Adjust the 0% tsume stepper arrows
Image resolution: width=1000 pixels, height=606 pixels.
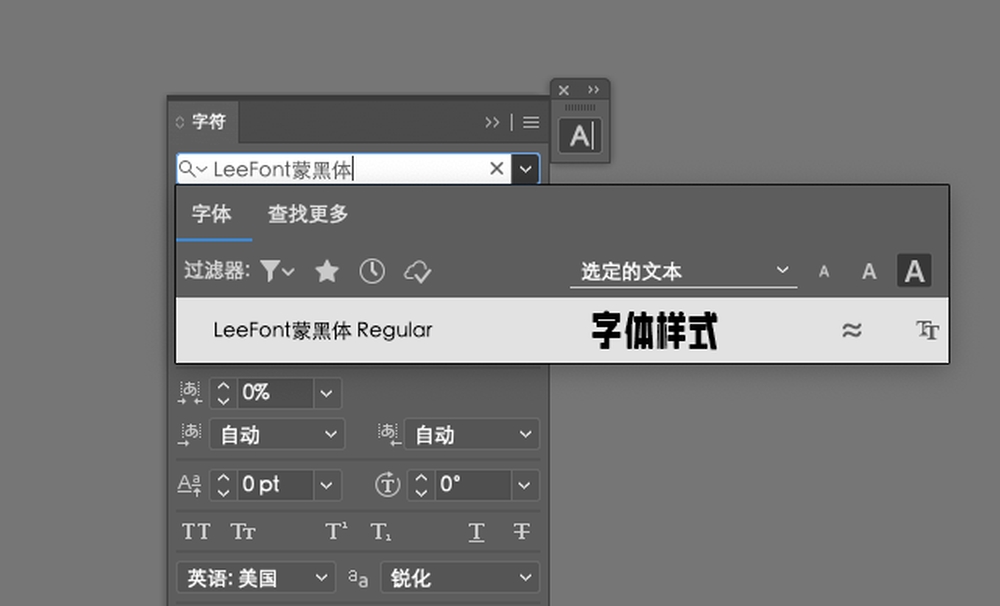click(x=223, y=392)
